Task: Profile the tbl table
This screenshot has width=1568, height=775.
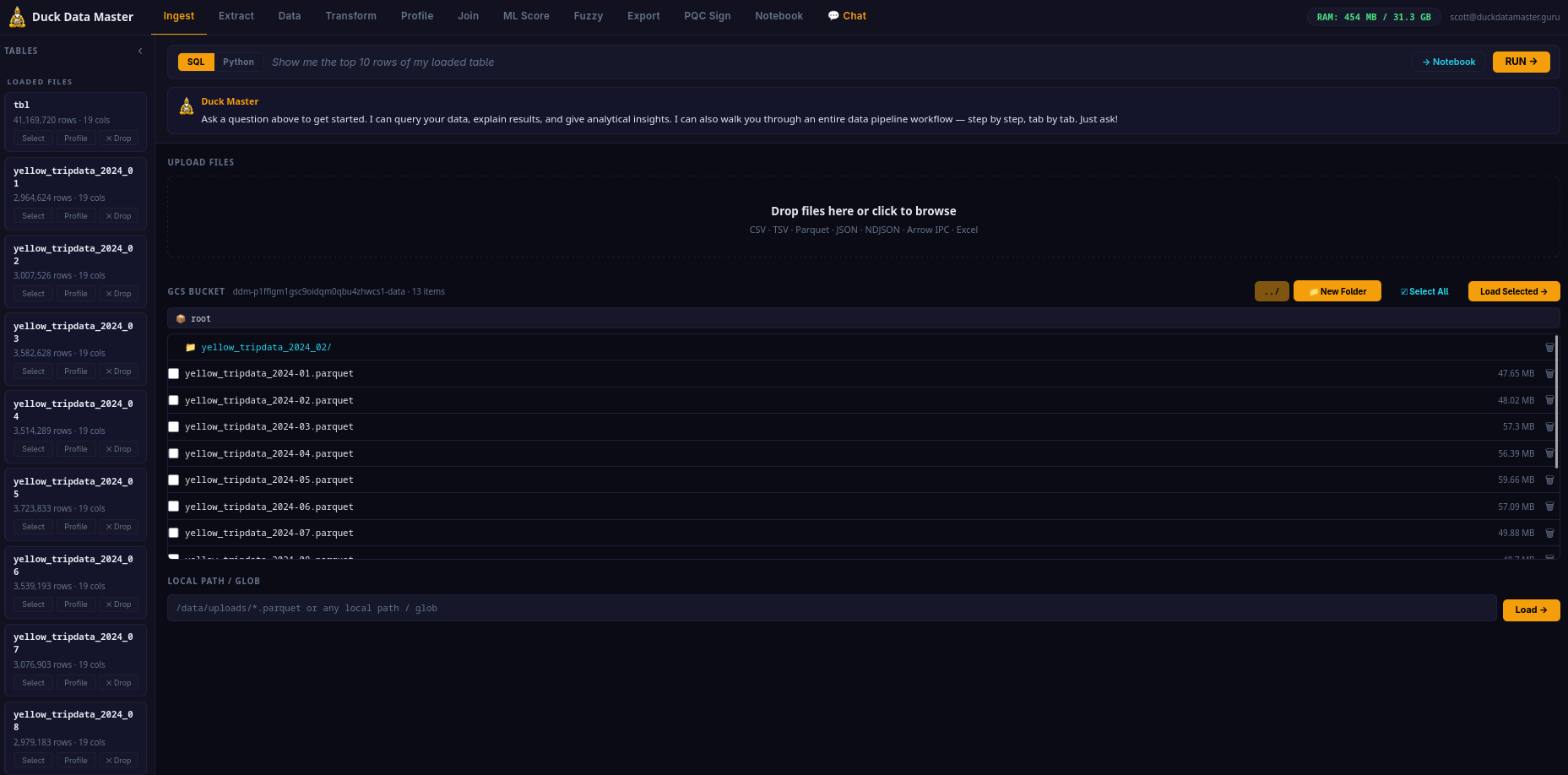Action: pos(76,138)
